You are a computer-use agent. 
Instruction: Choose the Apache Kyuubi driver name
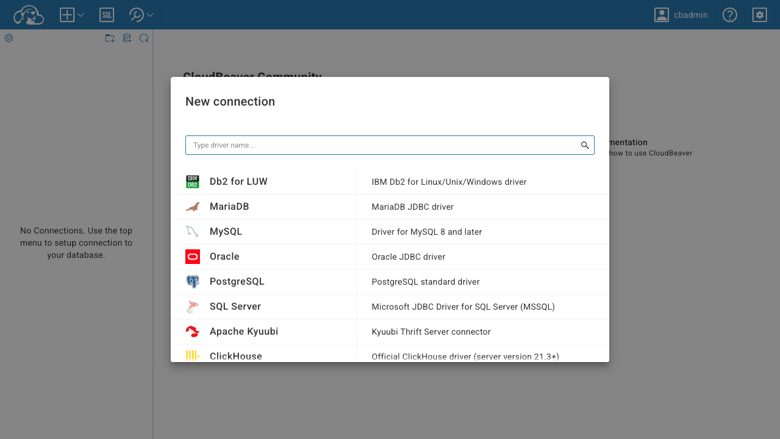[244, 331]
